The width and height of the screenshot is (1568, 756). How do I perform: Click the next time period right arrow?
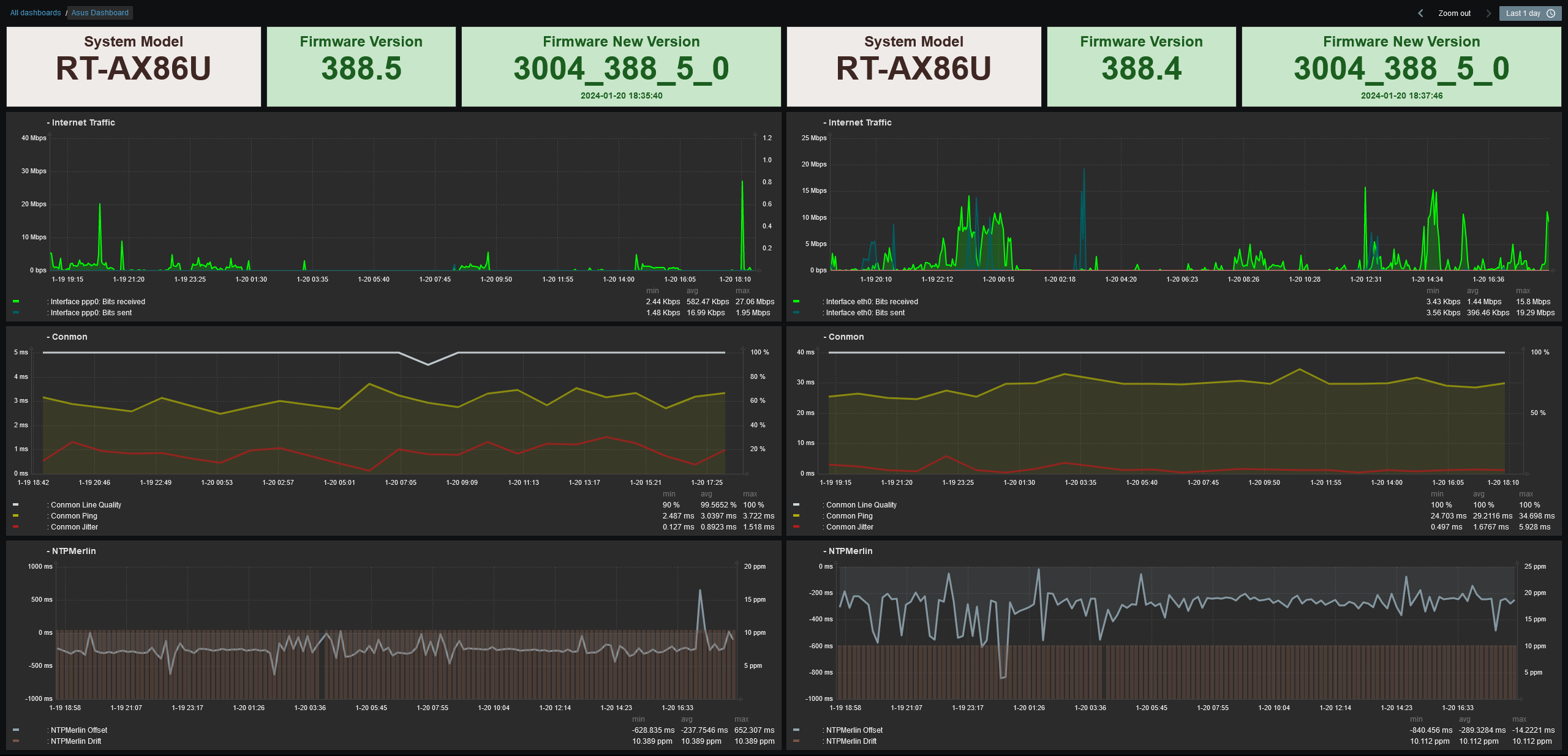[x=1488, y=13]
